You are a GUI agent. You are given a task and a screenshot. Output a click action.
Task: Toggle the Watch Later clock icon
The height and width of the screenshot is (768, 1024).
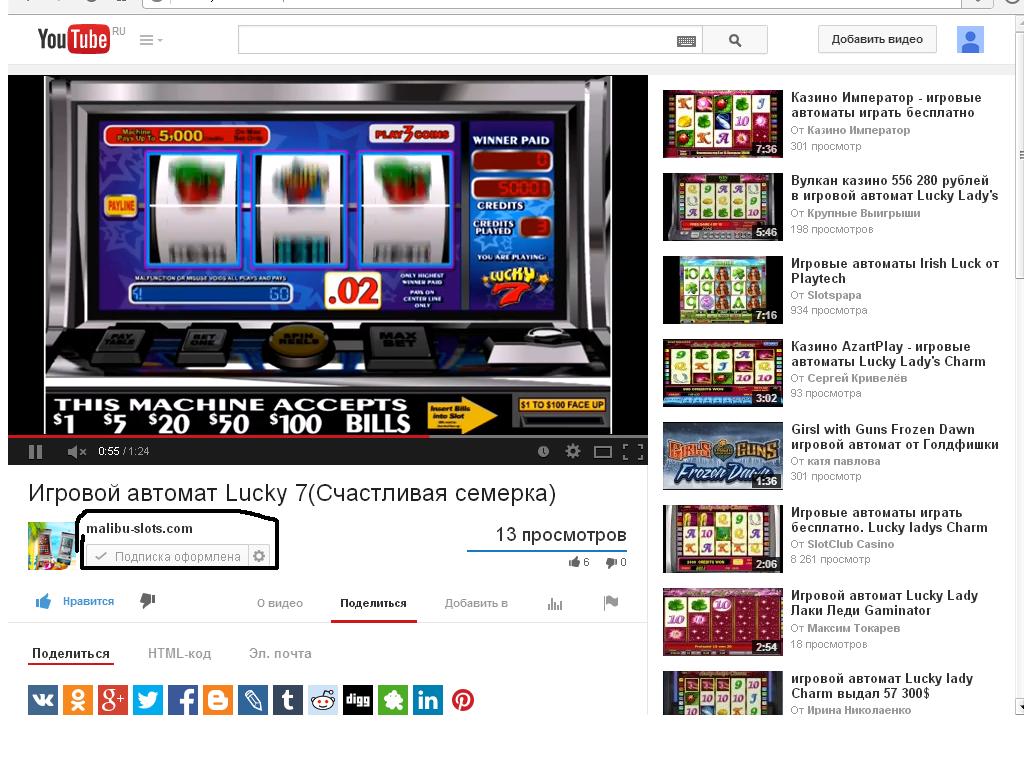point(543,451)
